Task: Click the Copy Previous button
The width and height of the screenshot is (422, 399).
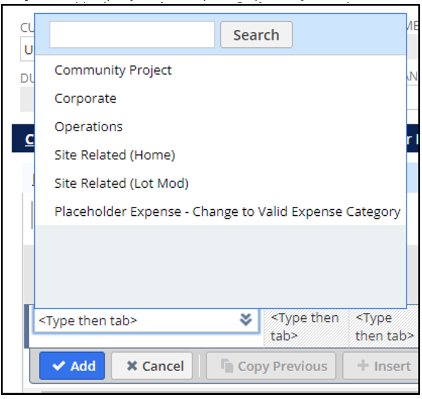Action: tap(271, 366)
